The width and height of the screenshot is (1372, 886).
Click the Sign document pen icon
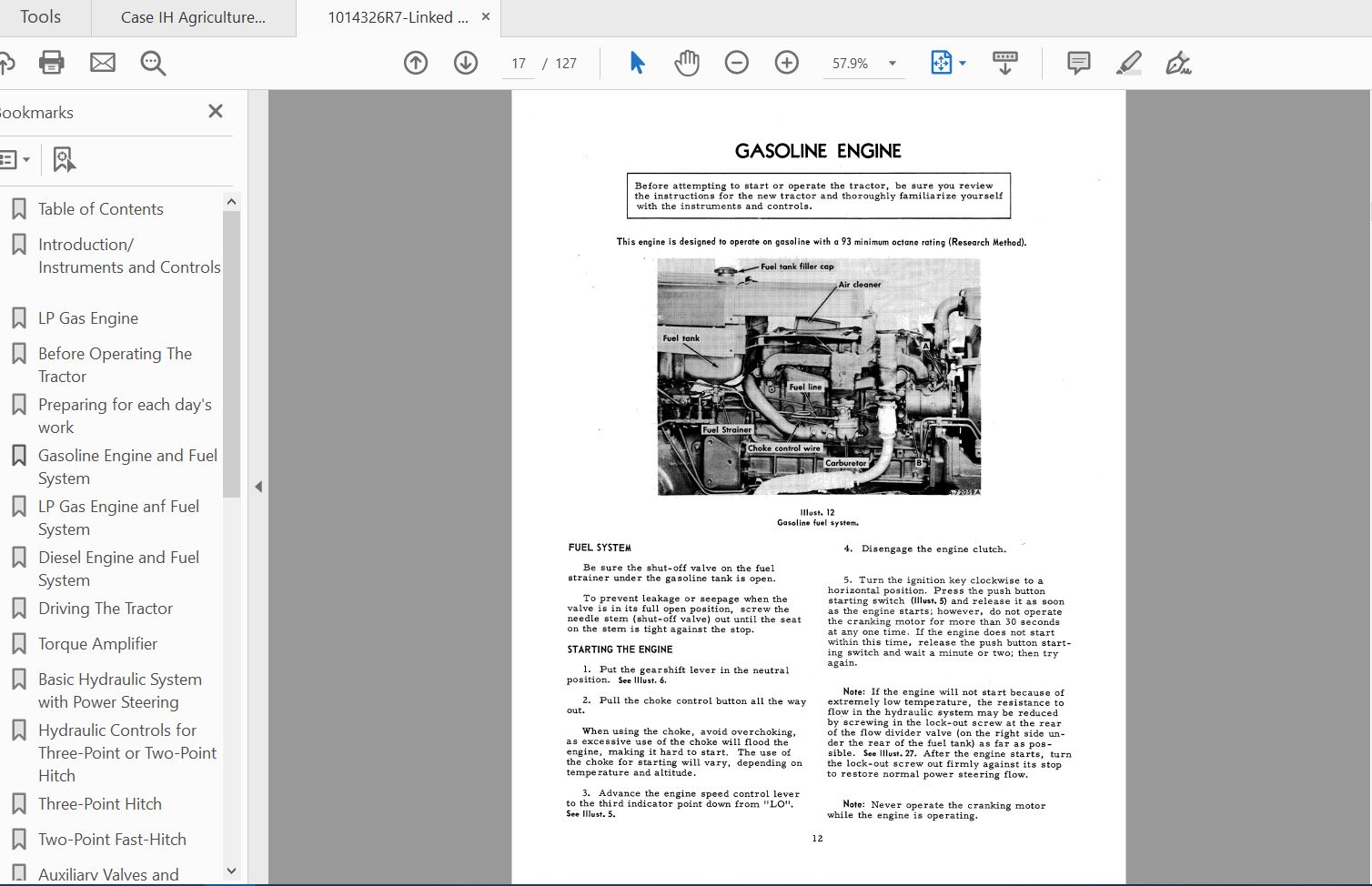[1179, 63]
